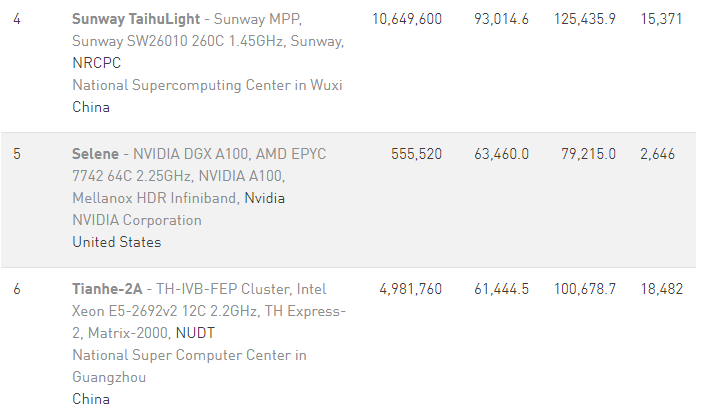The height and width of the screenshot is (413, 704).
Task: Click rank number 5 in the list
Action: (x=17, y=154)
